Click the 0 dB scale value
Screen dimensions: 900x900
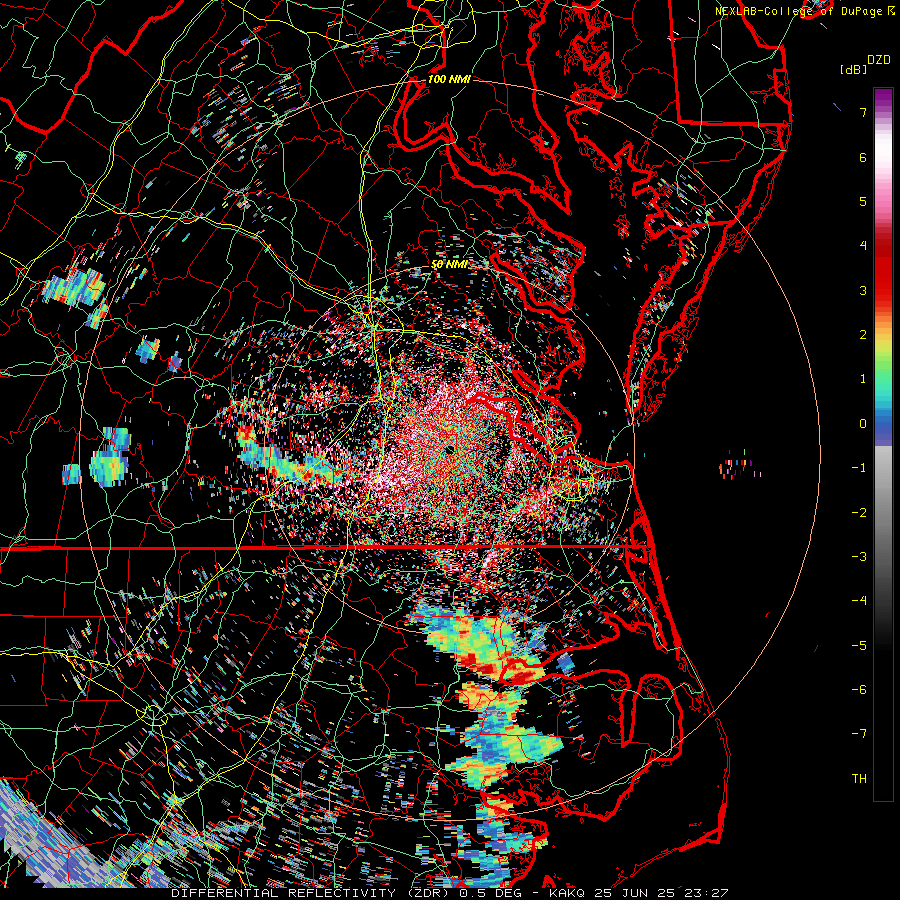(x=863, y=424)
